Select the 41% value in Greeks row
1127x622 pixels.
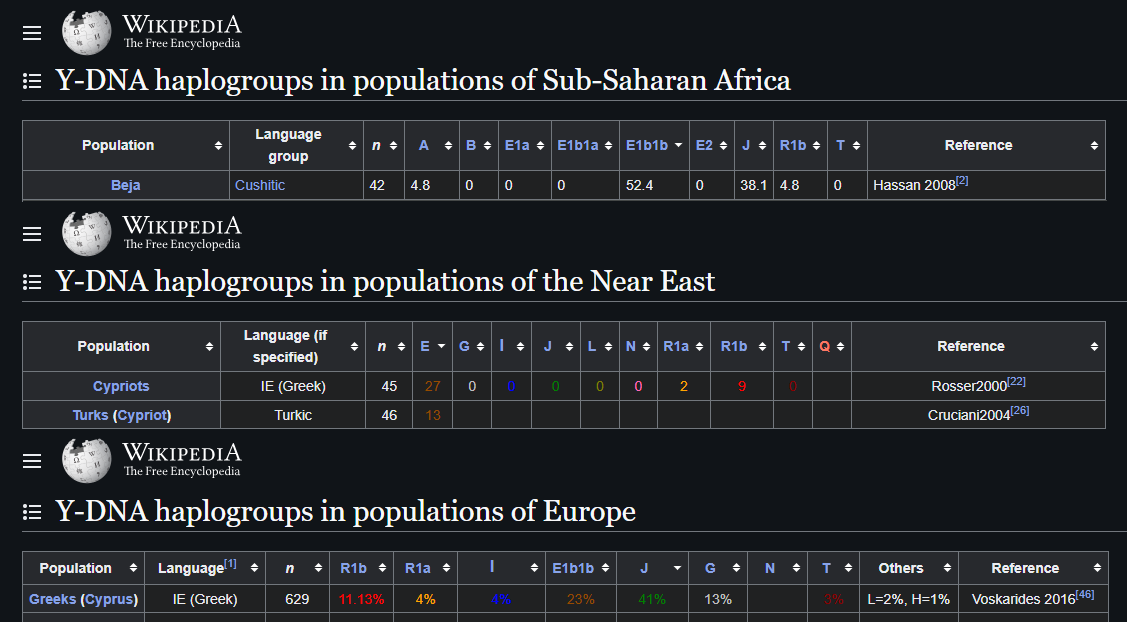point(653,600)
